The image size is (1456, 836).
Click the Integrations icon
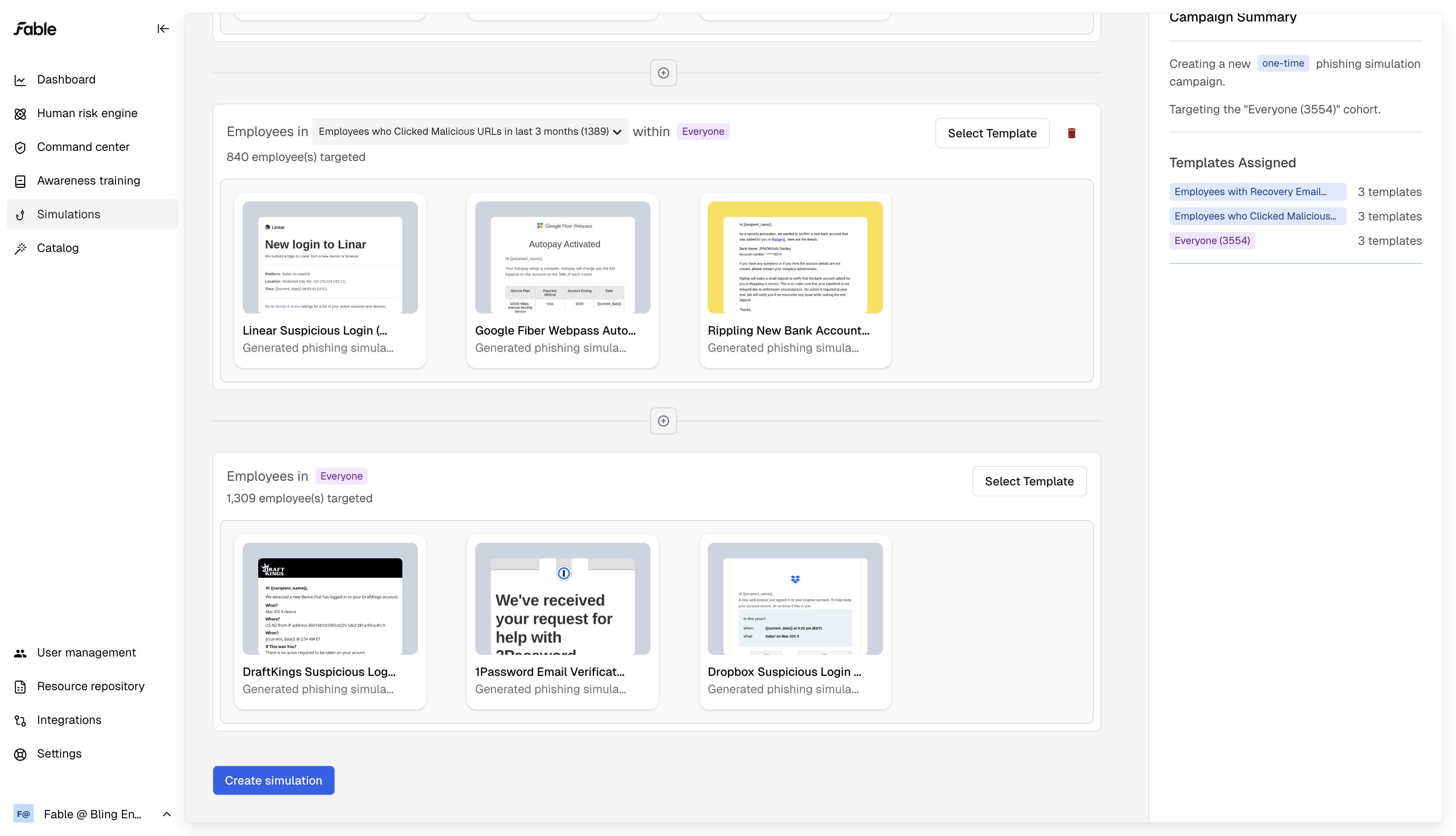click(20, 721)
